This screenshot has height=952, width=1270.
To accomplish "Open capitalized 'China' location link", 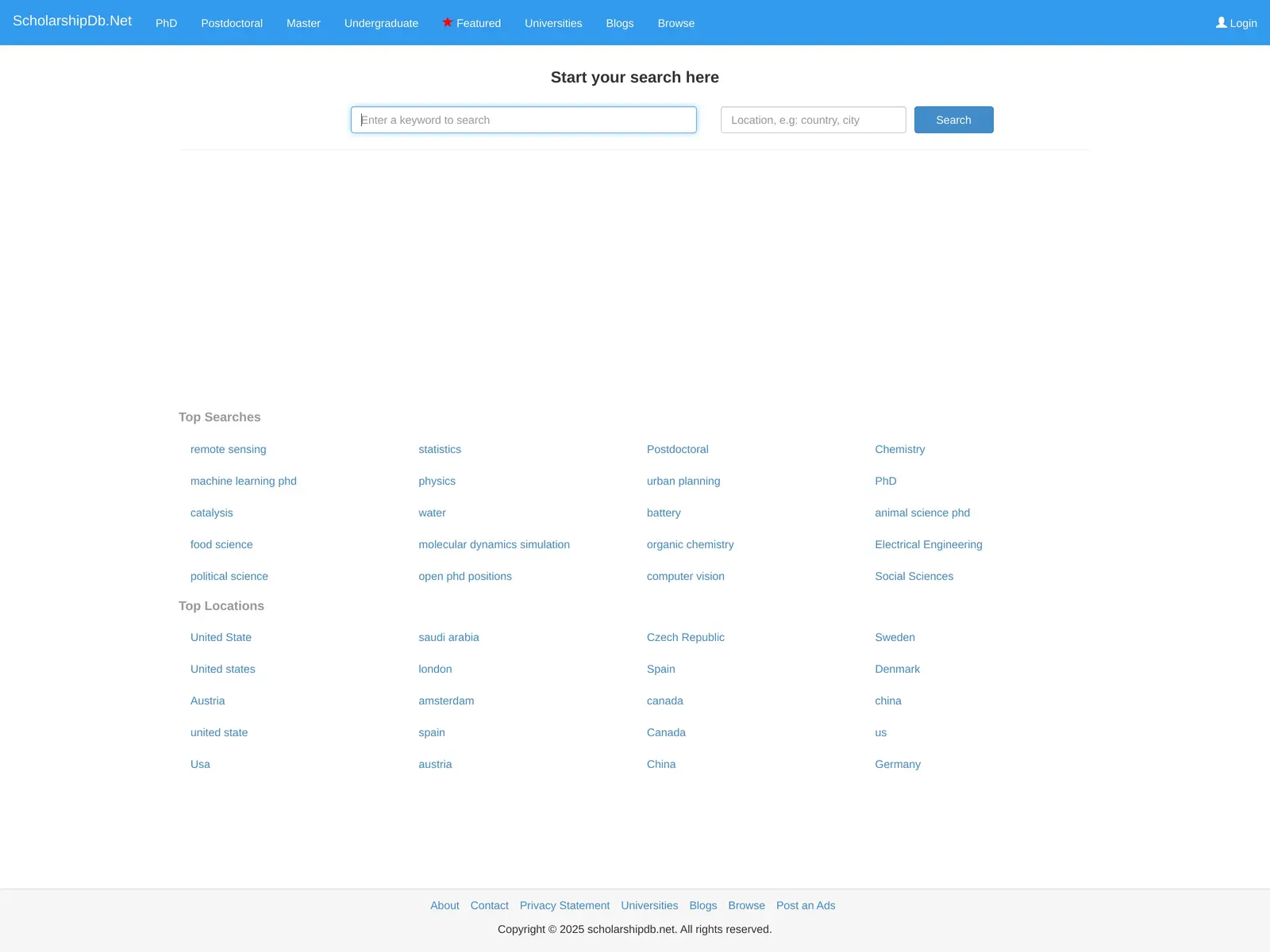I will click(x=661, y=764).
